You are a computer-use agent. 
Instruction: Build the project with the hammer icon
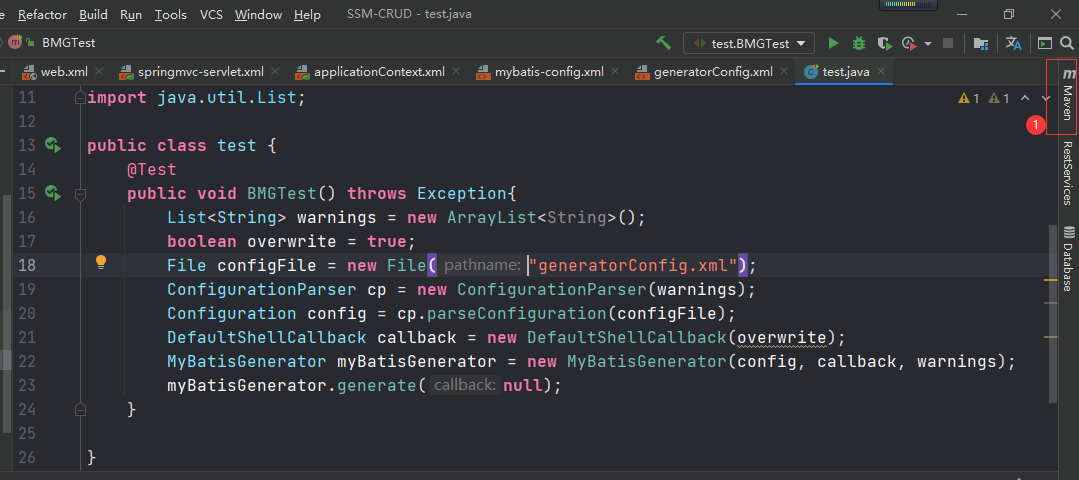[x=663, y=43]
